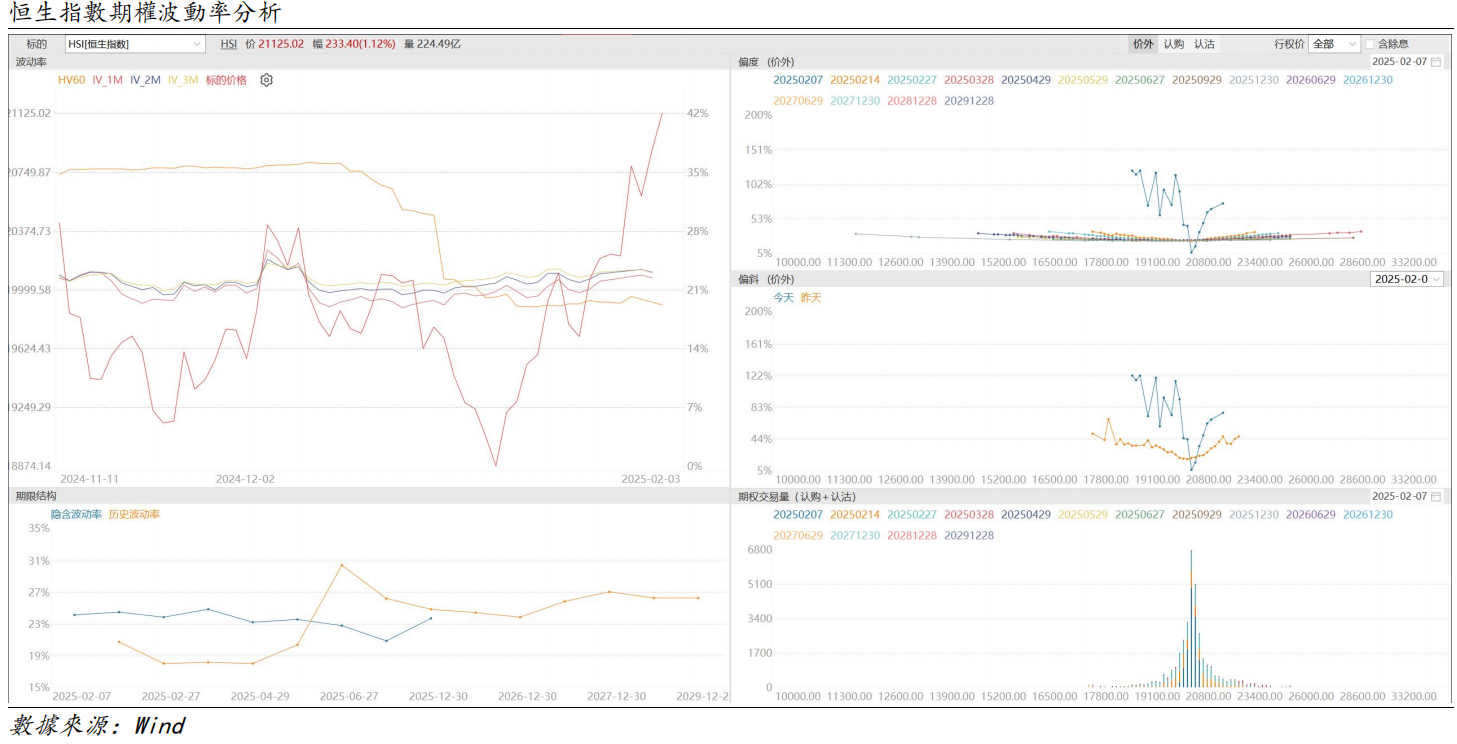Expand the HSI[恒生指数] underlying dropdown
Screen dimensions: 1457x744
[197, 44]
